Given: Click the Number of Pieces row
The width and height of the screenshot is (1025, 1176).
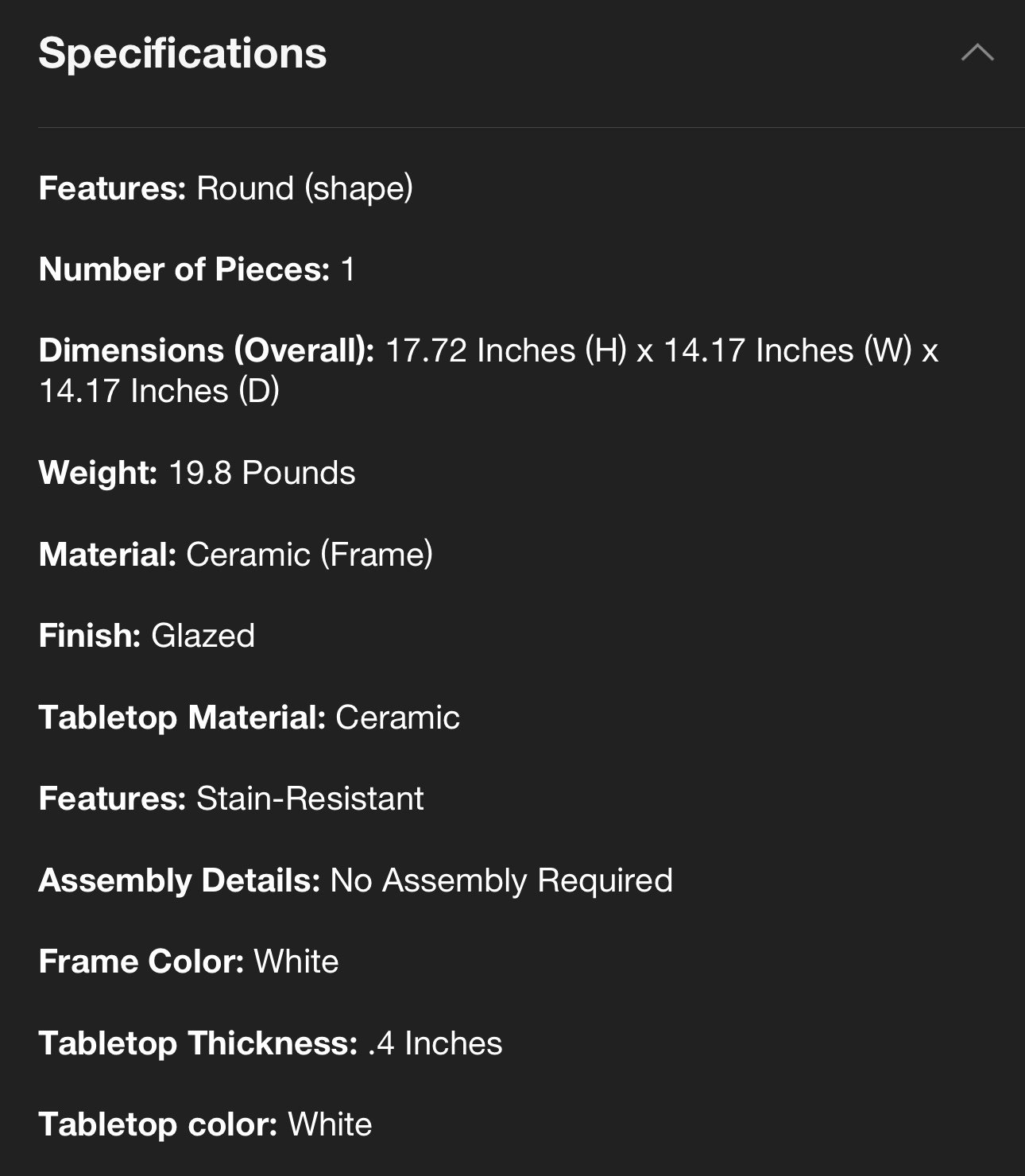Looking at the screenshot, I should pyautogui.click(x=197, y=269).
